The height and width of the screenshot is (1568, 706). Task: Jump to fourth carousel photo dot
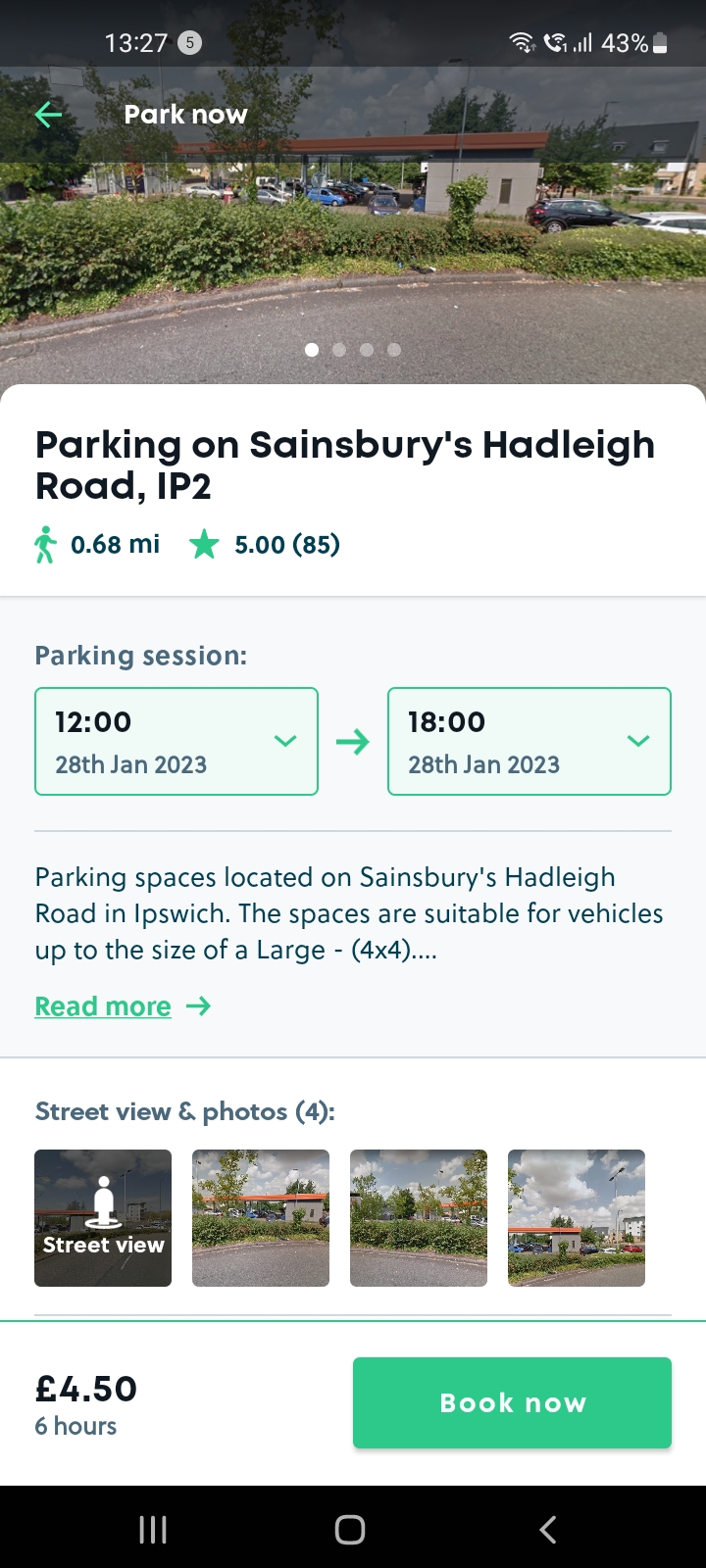click(394, 350)
